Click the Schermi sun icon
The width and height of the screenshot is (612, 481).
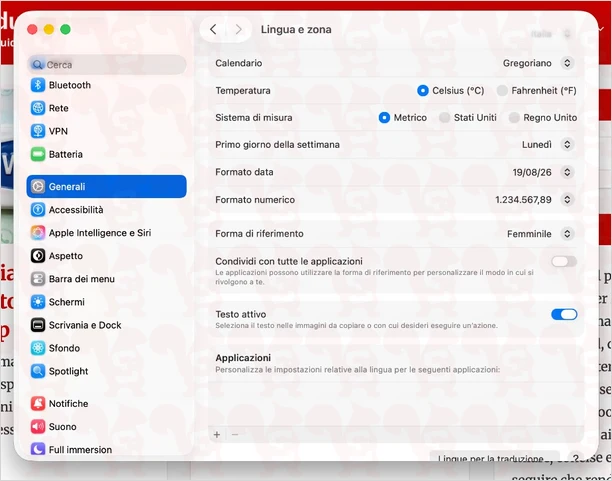click(38, 302)
